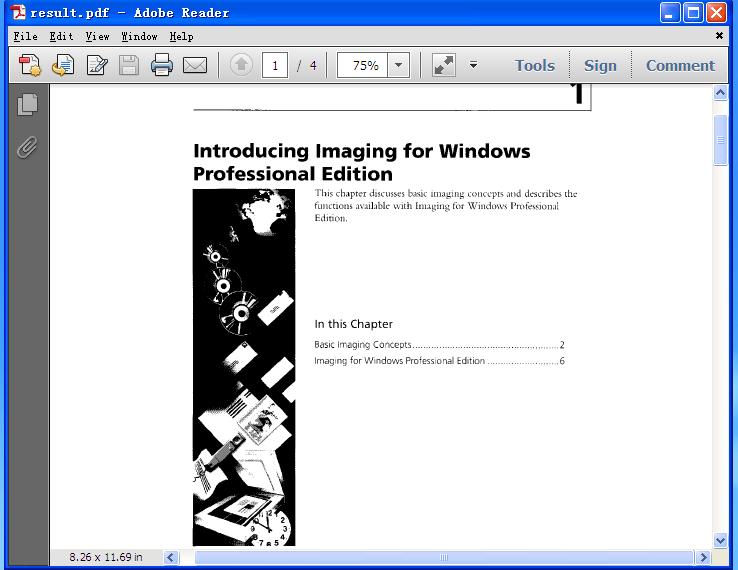Close the document with menu bar X
The image size is (738, 570).
[x=719, y=36]
